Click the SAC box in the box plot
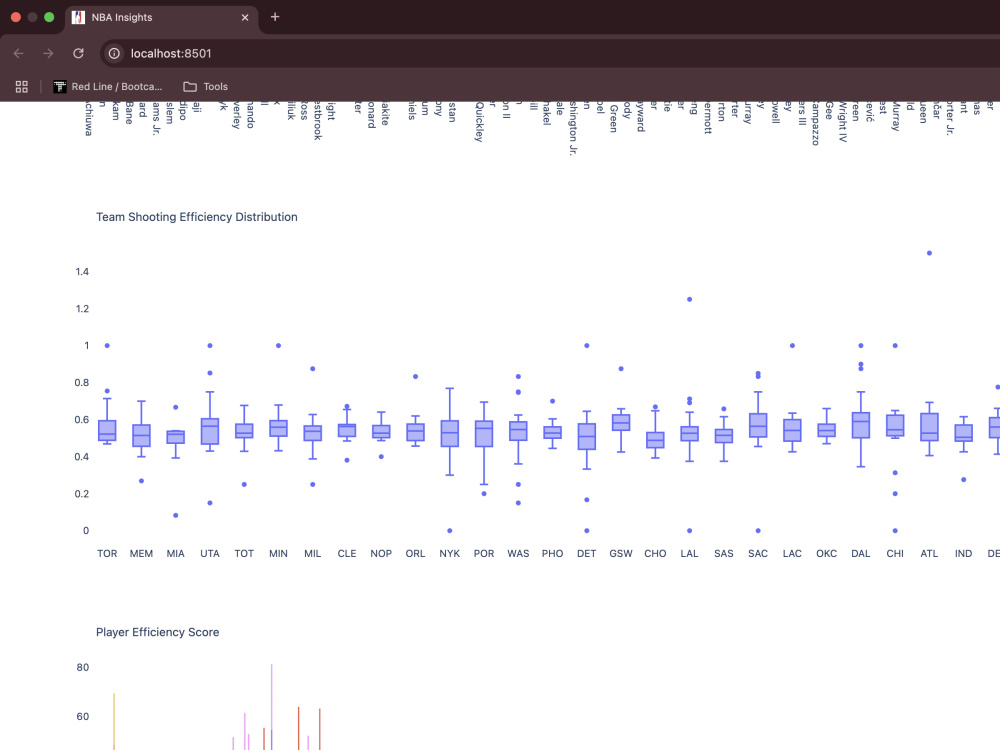The width and height of the screenshot is (1000, 750). [758, 425]
